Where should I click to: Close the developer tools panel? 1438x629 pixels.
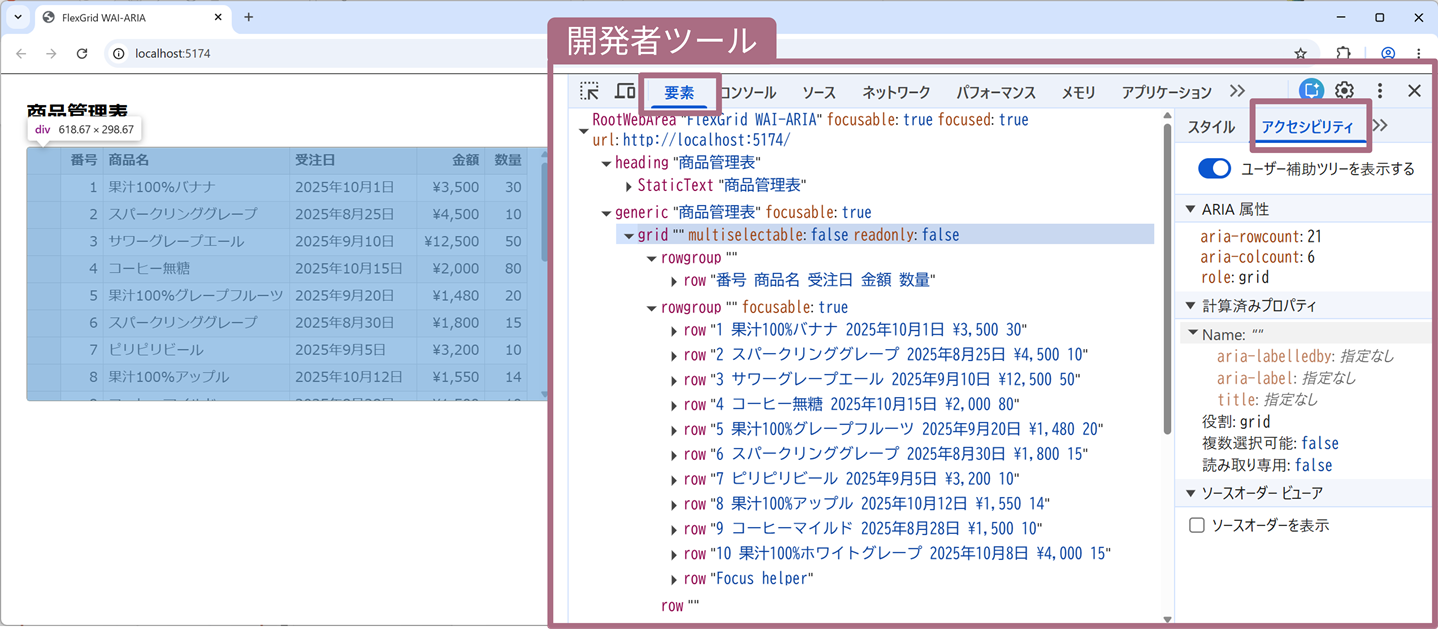(x=1414, y=91)
